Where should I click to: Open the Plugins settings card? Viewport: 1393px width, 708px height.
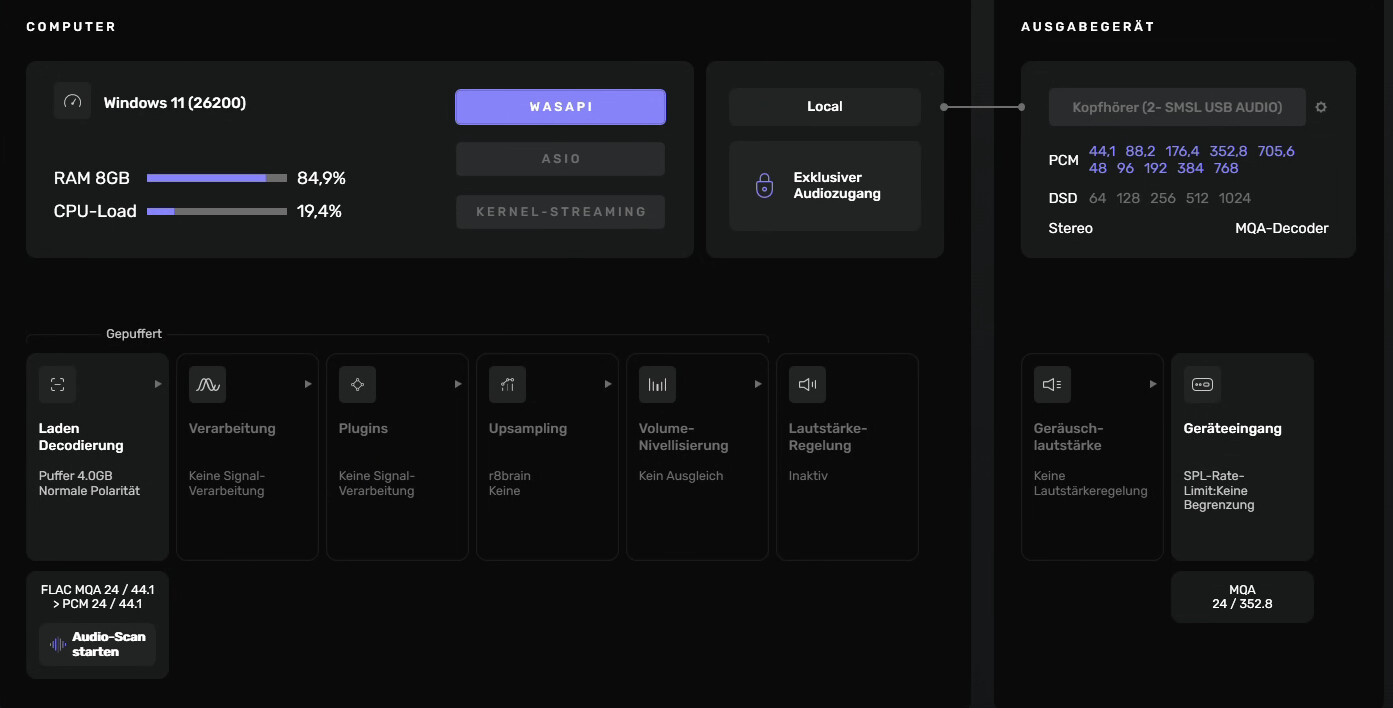[x=397, y=457]
